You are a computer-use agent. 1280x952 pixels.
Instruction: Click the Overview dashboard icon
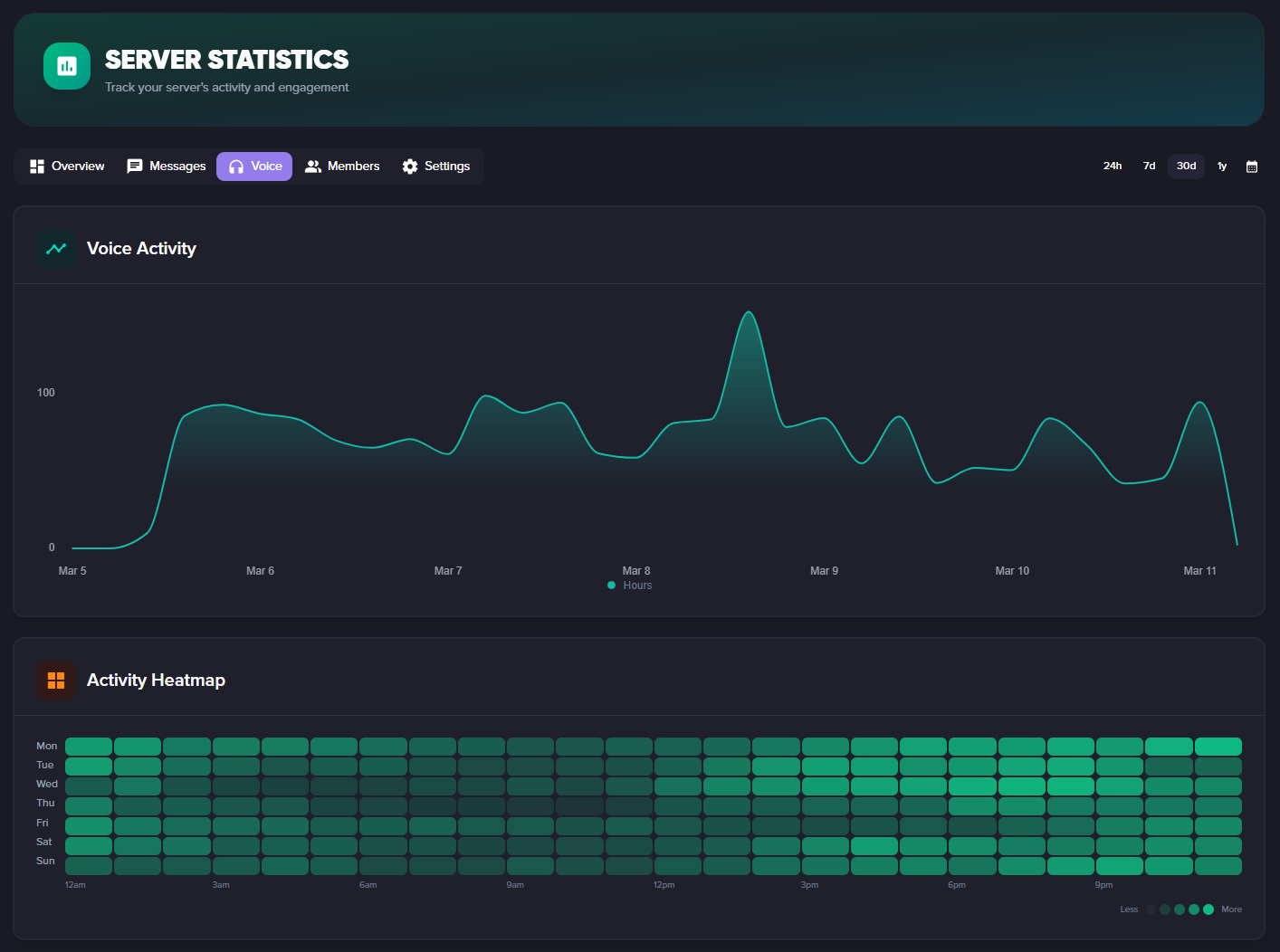(x=37, y=166)
